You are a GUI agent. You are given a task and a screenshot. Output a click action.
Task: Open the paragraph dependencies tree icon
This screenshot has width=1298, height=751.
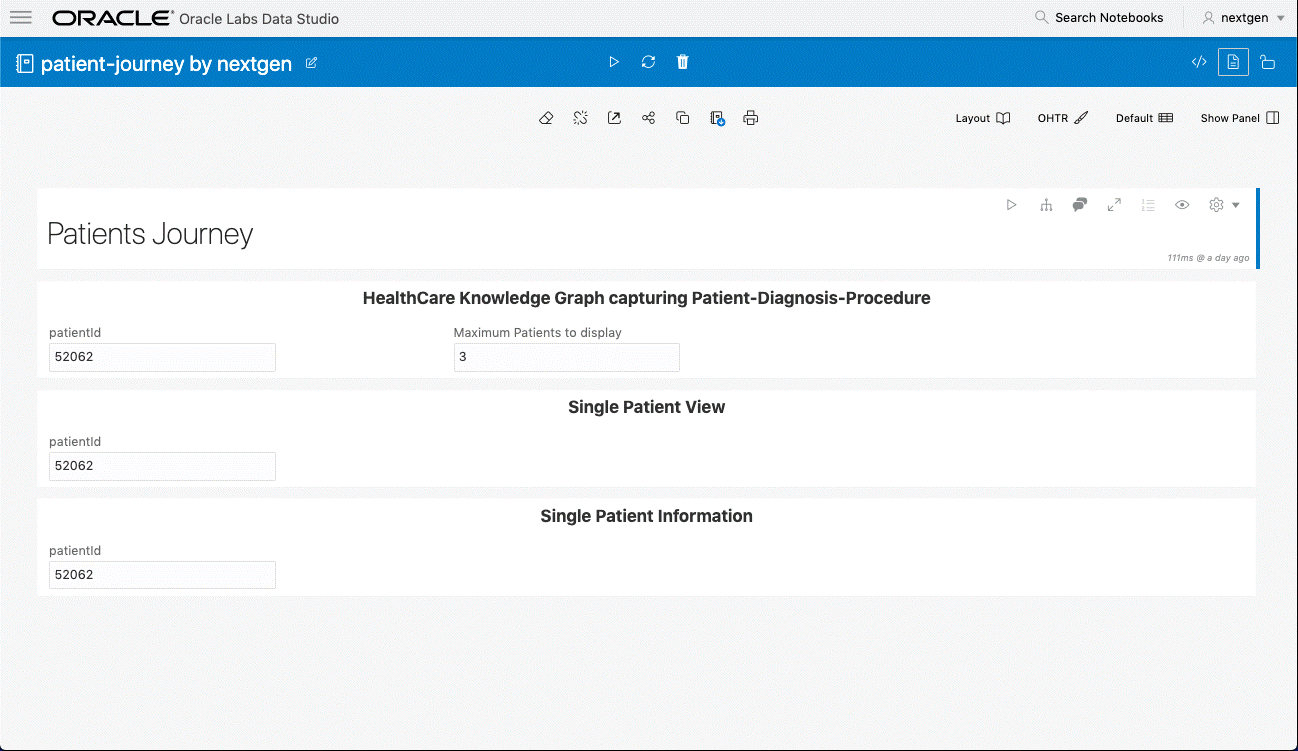click(1046, 205)
